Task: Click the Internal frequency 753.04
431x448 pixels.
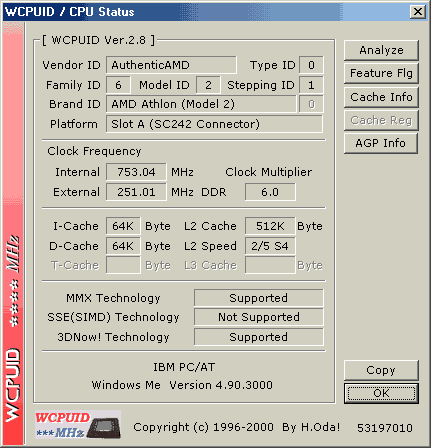Action: (x=136, y=172)
